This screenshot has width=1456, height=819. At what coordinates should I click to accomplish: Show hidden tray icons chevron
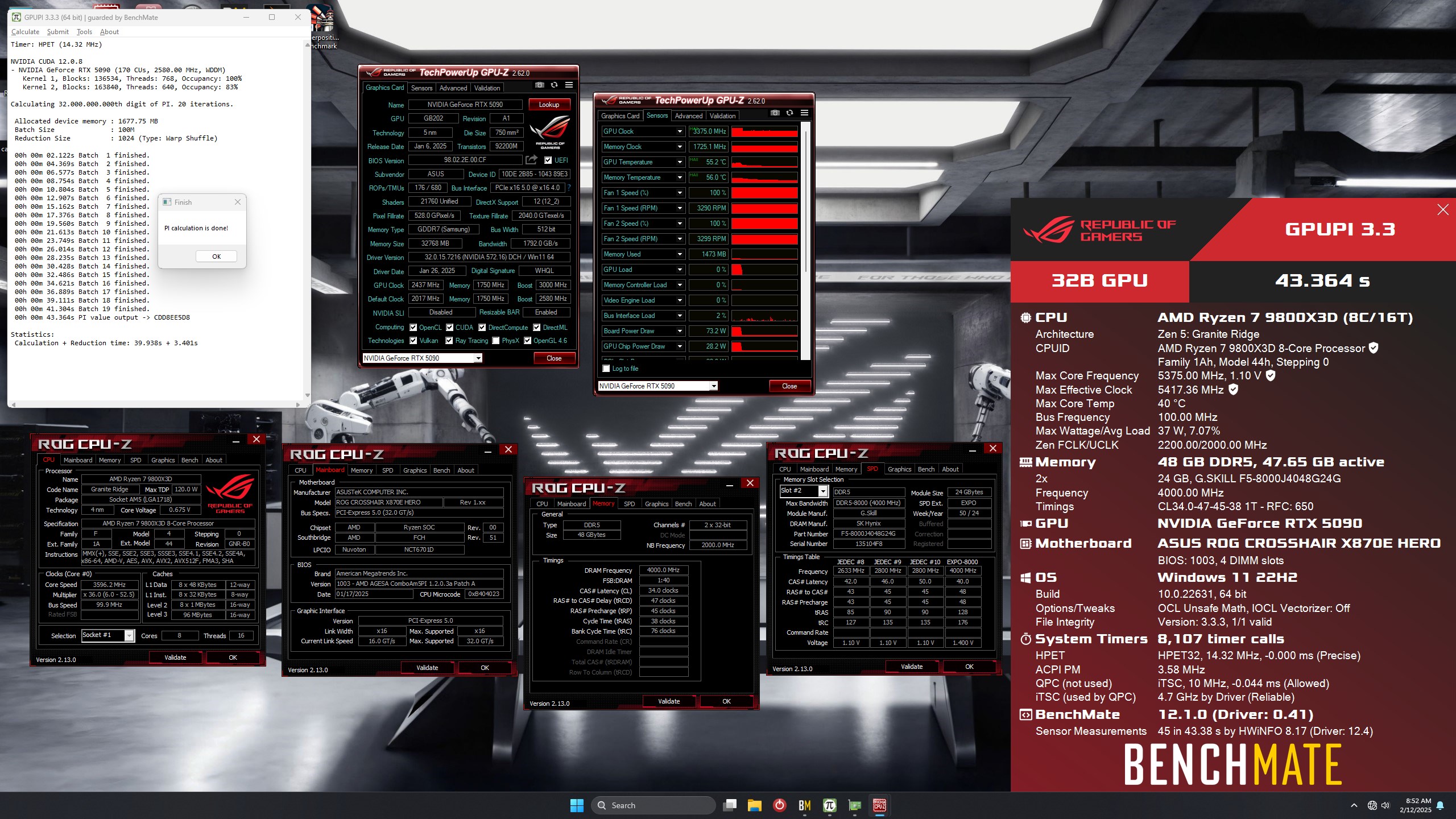point(1354,805)
